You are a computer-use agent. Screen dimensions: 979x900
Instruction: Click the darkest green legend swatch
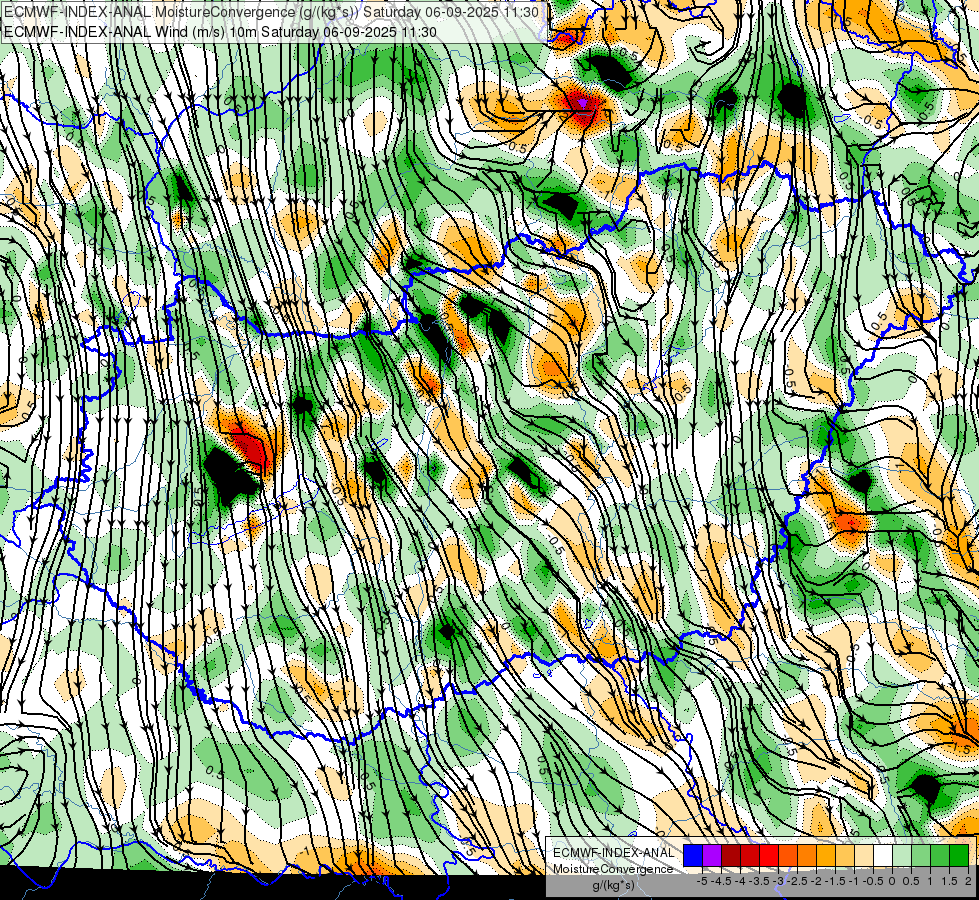click(x=959, y=855)
